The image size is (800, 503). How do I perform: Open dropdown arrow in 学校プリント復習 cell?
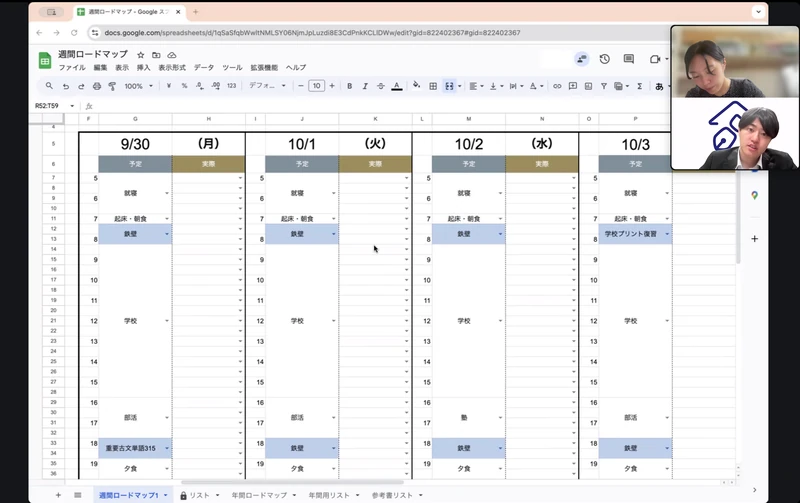point(667,234)
